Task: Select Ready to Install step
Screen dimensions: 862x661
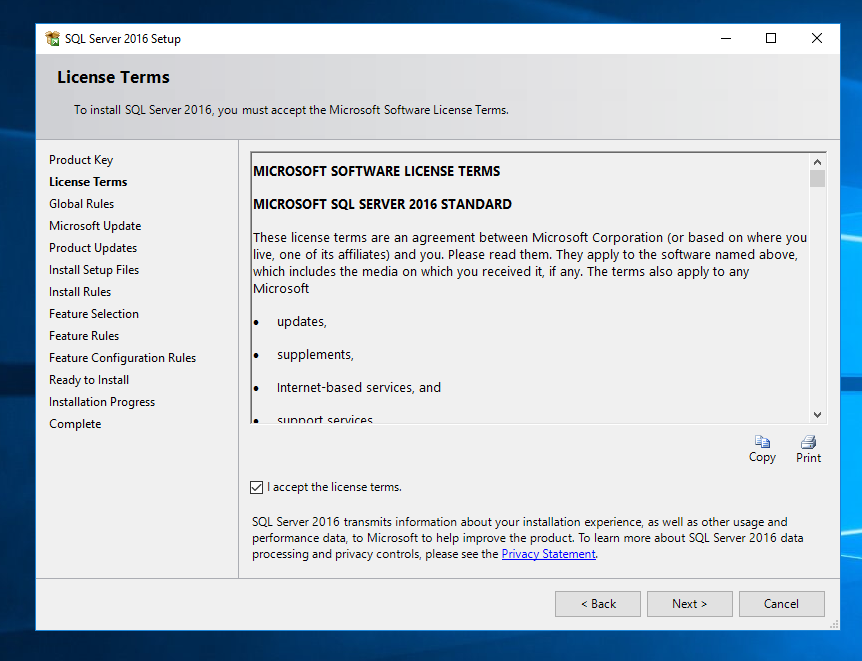Action: 89,380
